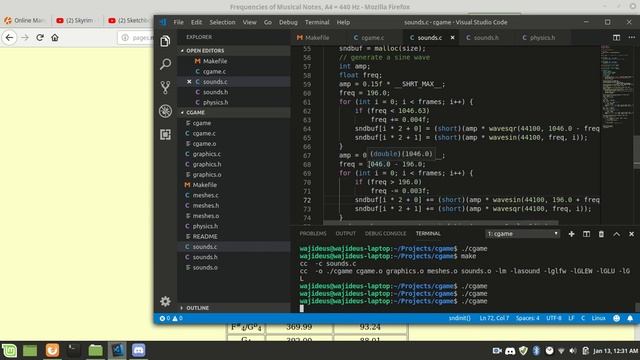Viewport: 640px width, 360px height.
Task: Open the Debug view in activity bar
Action: 165,111
